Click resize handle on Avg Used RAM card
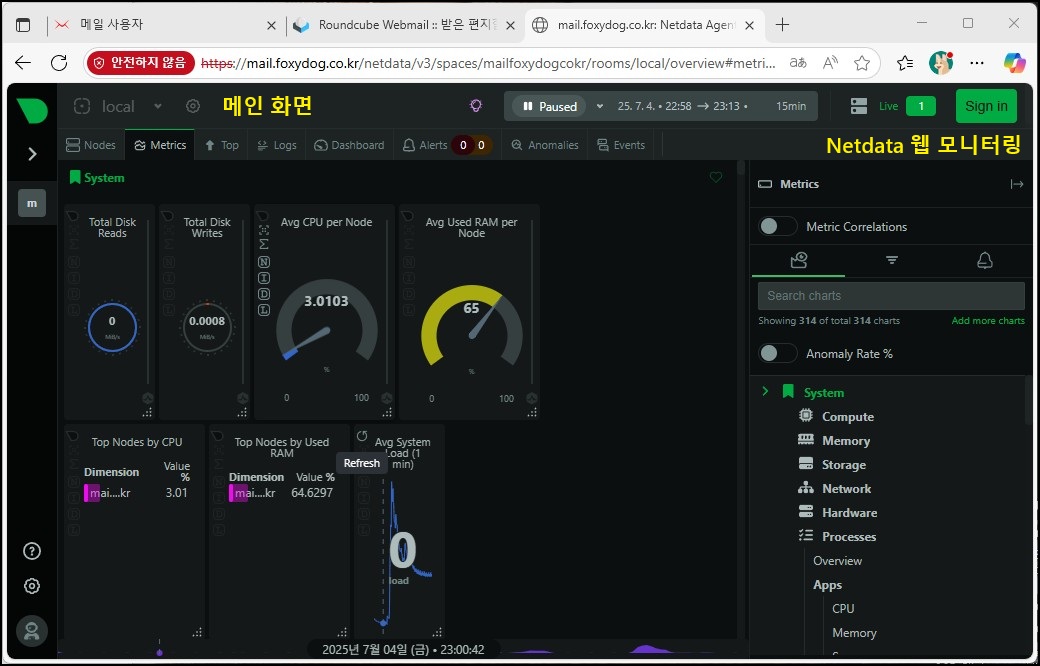 click(x=532, y=413)
